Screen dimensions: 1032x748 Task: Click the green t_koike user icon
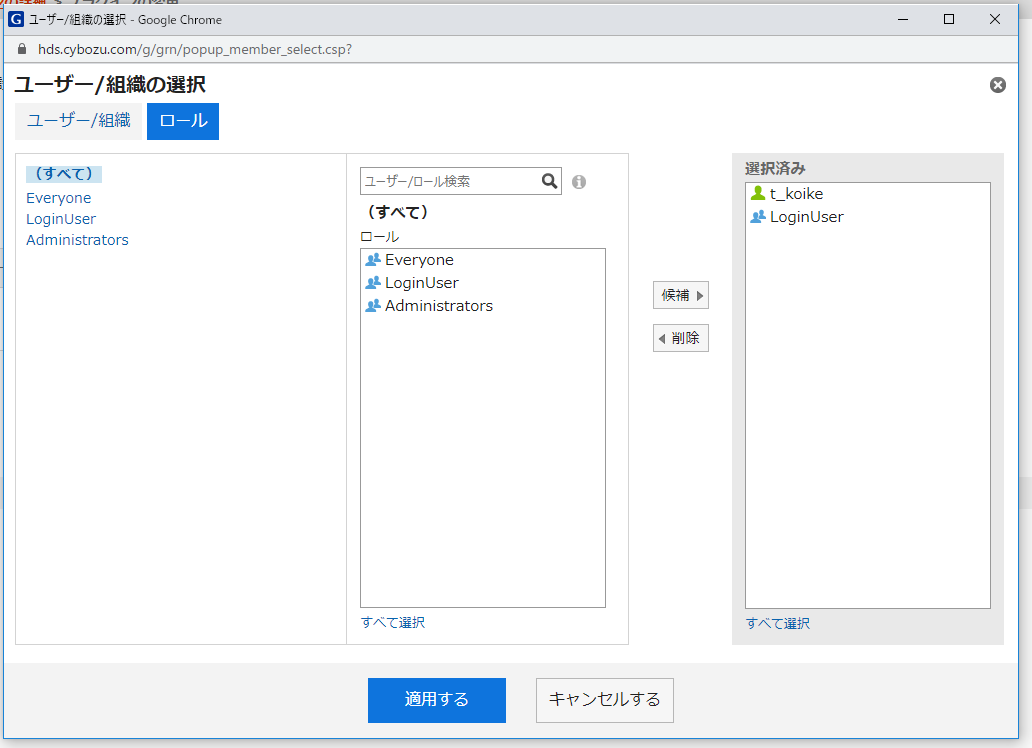click(x=758, y=194)
